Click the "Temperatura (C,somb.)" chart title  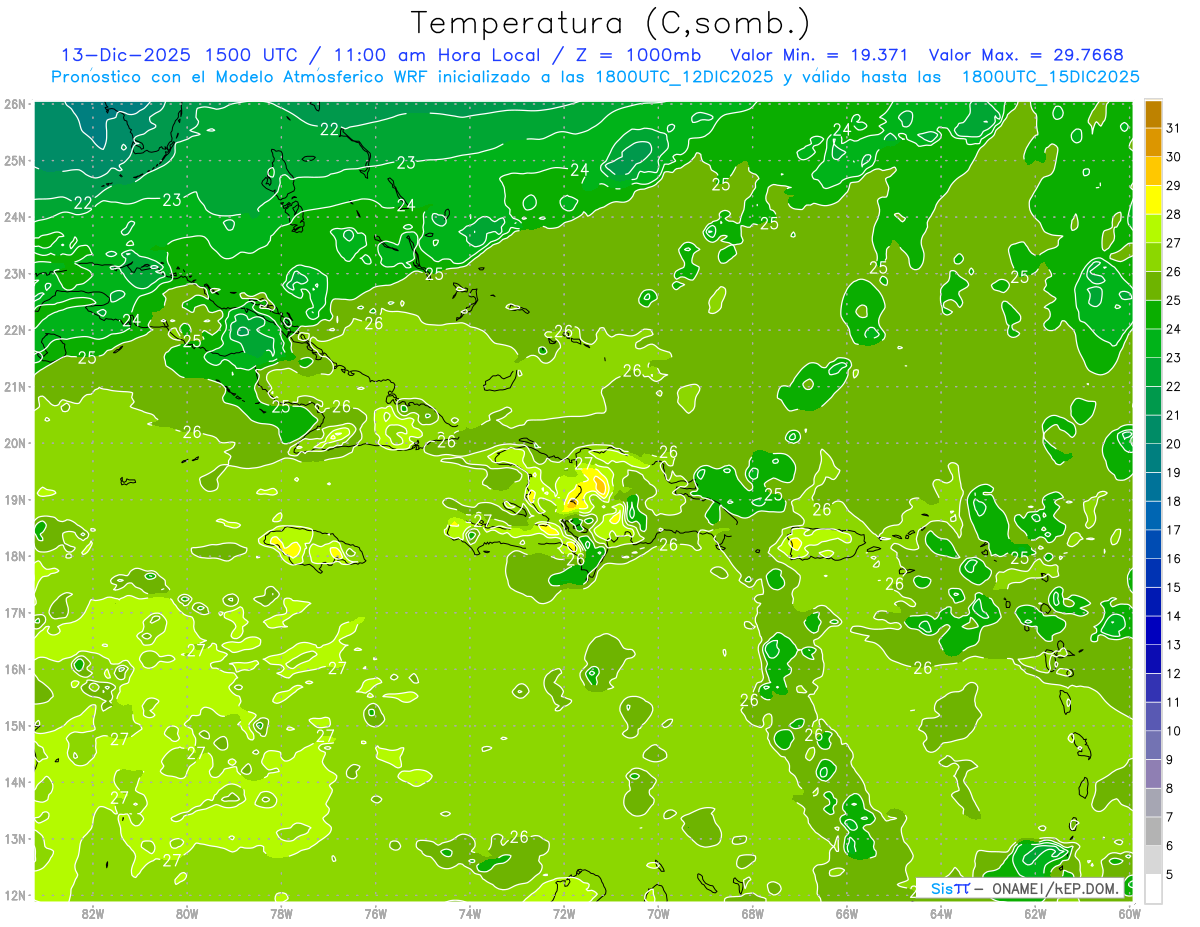609,24
